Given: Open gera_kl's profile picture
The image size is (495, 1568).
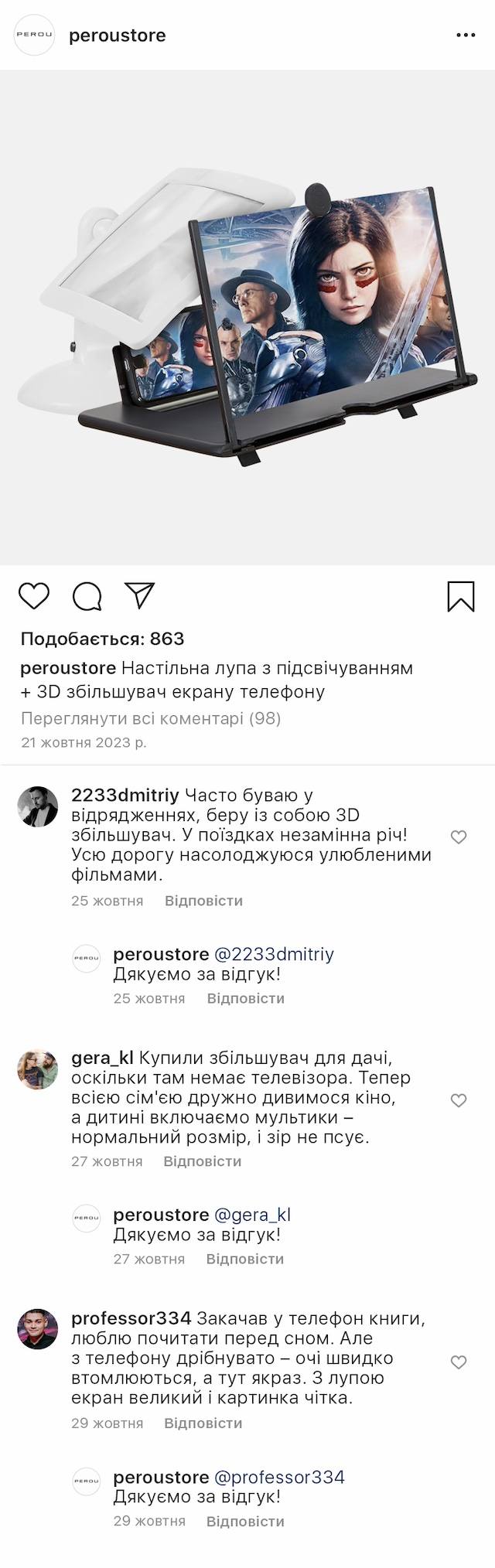Looking at the screenshot, I should (x=38, y=1069).
